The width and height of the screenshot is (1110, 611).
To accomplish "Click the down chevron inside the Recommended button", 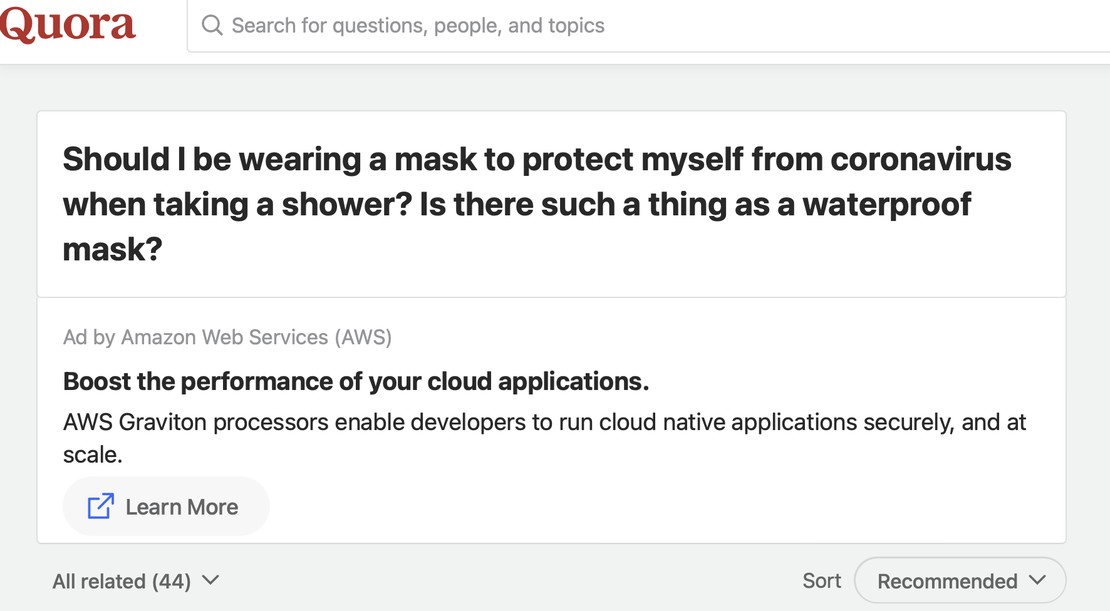I will point(1037,581).
